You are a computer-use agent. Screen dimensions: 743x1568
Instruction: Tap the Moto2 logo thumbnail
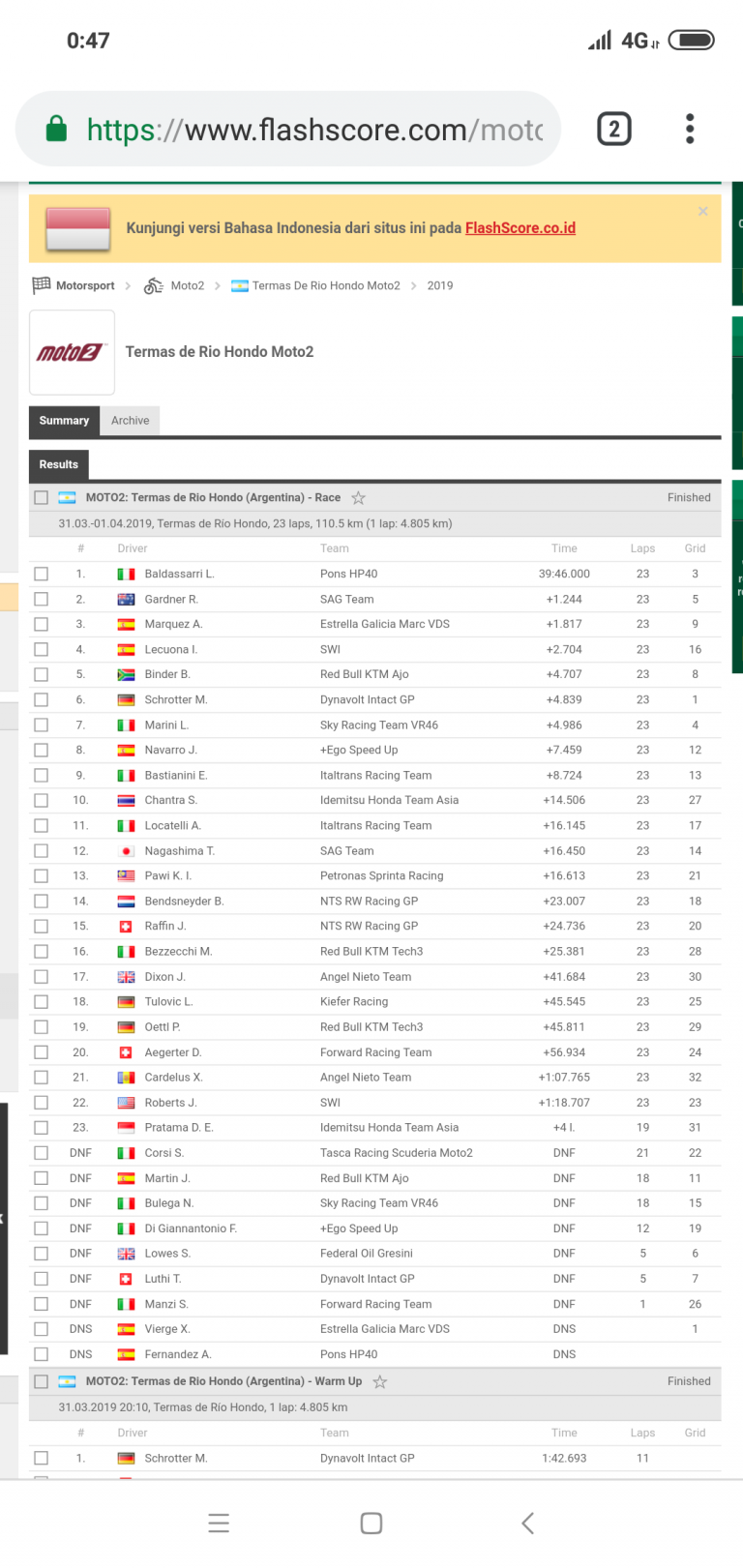[72, 352]
